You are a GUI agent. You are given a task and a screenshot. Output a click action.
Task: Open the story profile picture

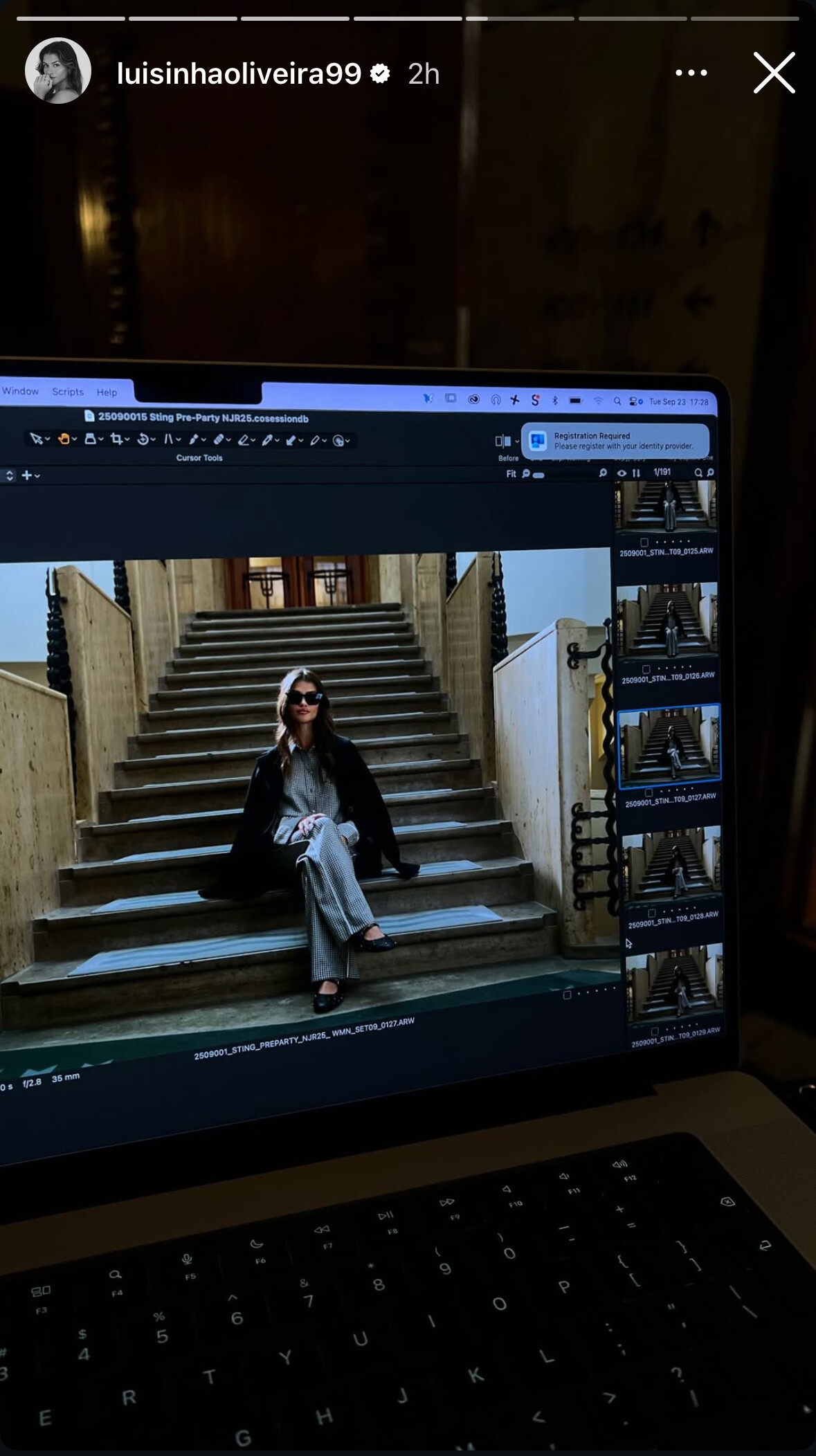(x=58, y=71)
